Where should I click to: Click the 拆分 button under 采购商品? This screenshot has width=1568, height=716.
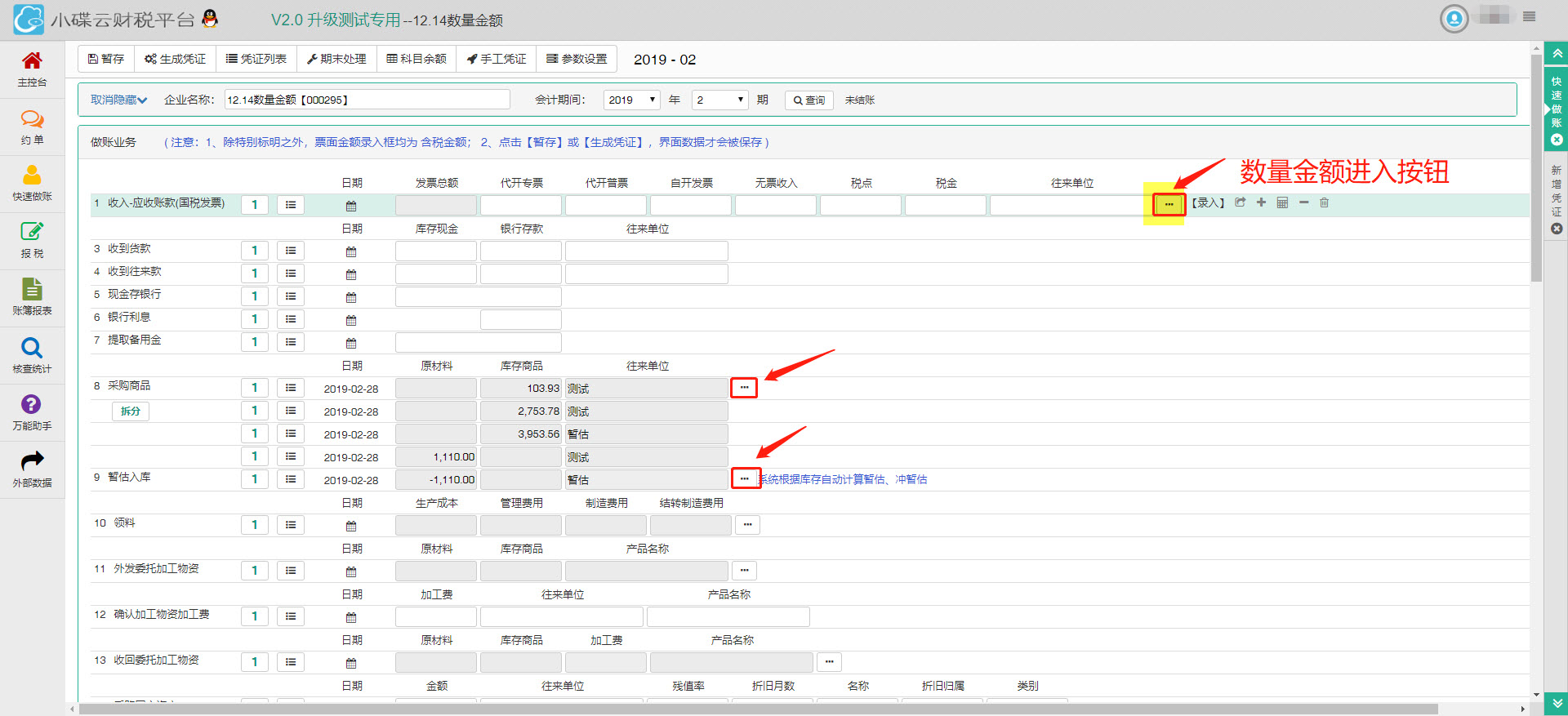[131, 411]
